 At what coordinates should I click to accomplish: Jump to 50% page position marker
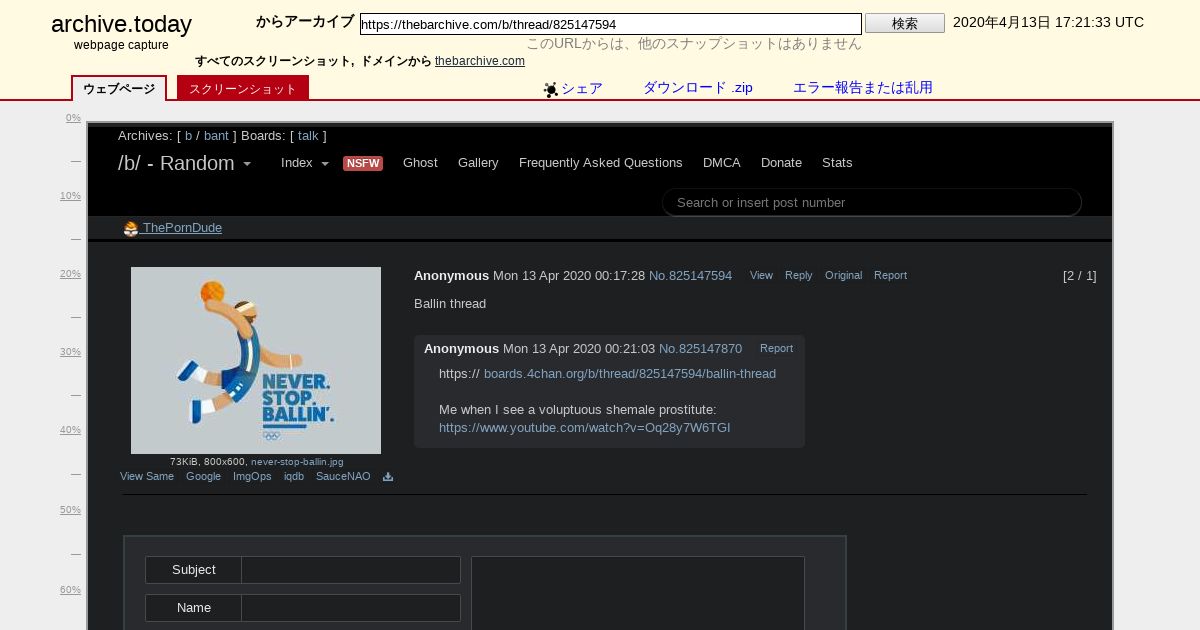pyautogui.click(x=70, y=510)
